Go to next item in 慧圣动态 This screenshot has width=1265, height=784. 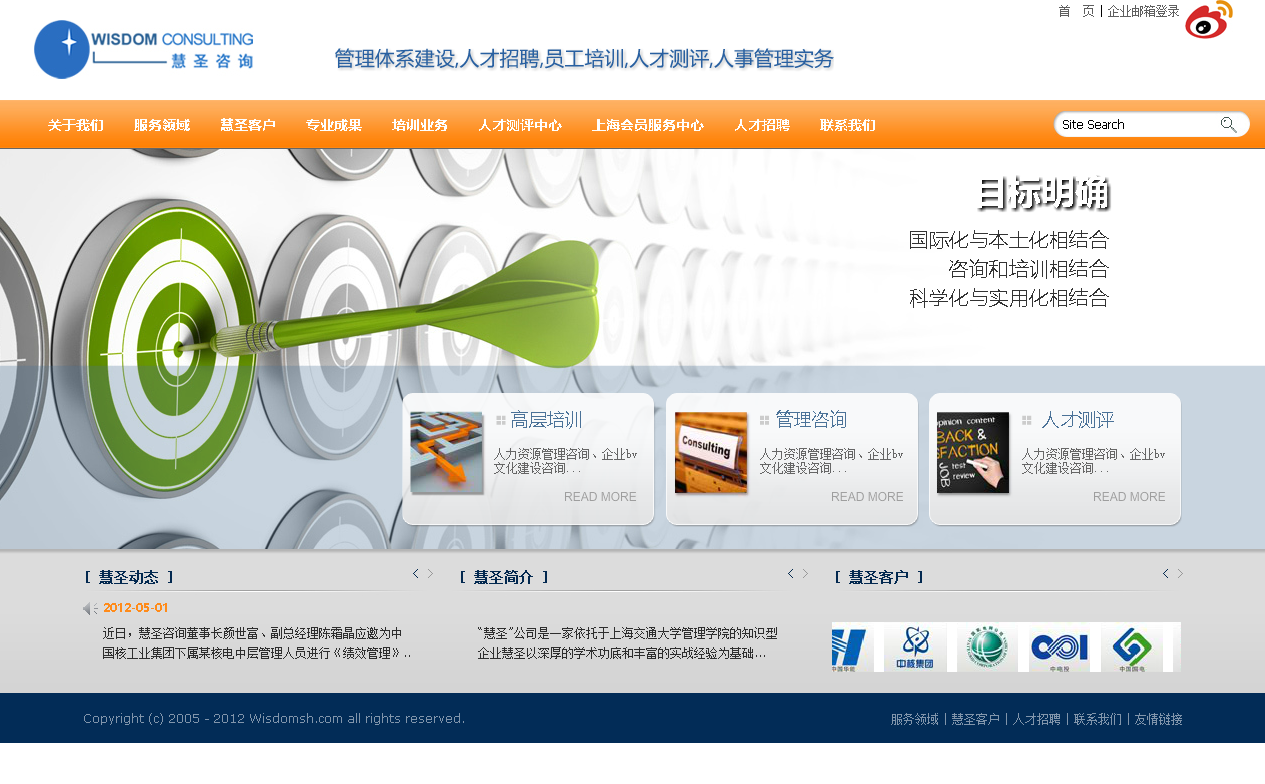click(x=431, y=574)
